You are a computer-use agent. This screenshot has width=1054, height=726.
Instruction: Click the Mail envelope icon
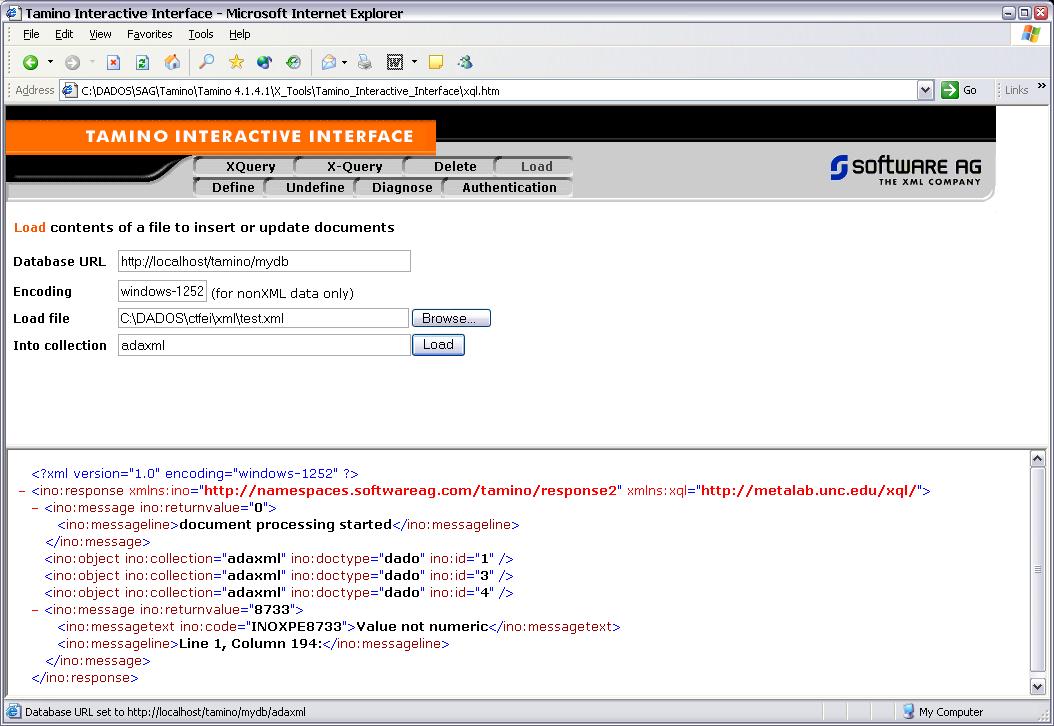329,63
